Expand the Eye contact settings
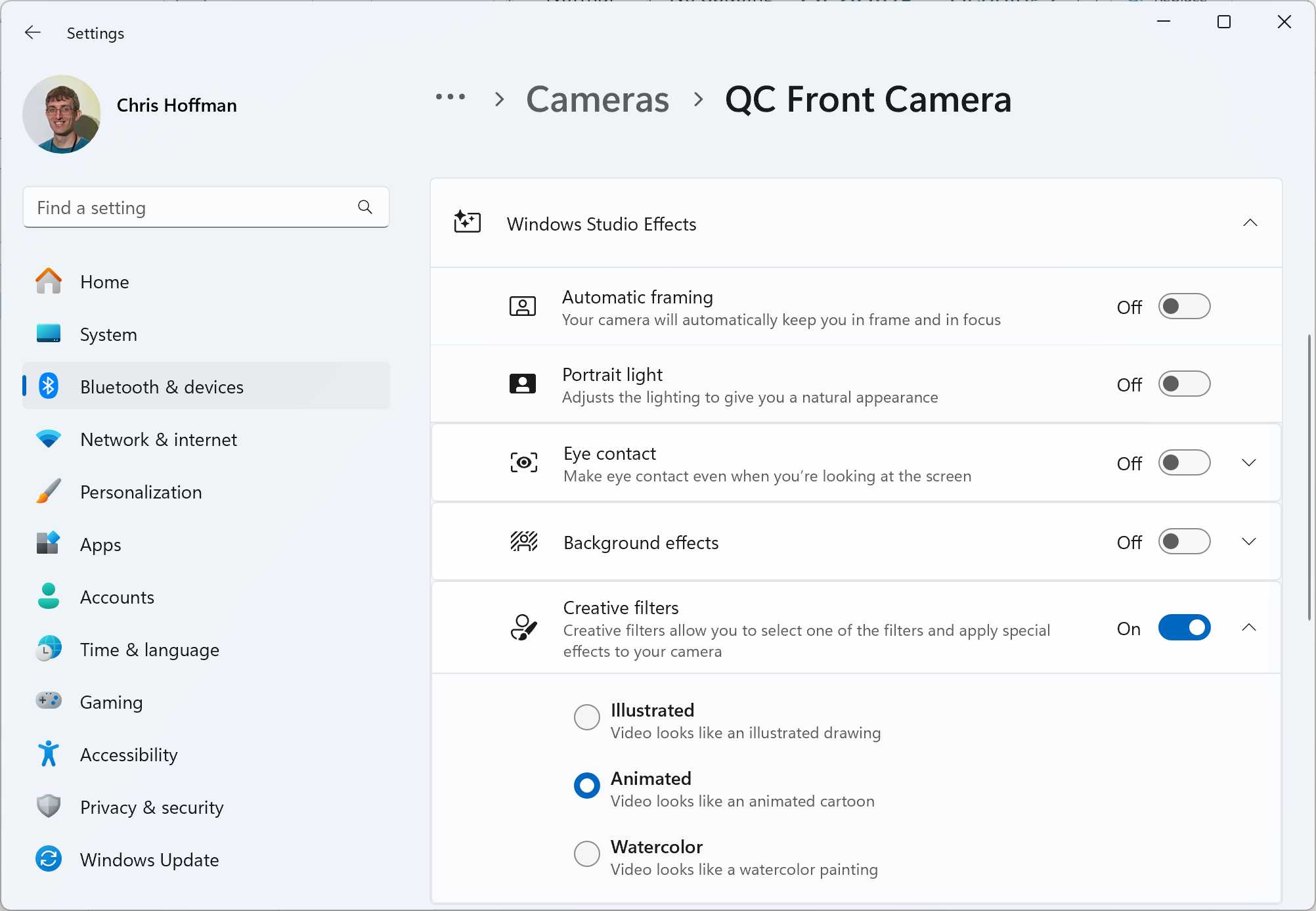This screenshot has height=911, width=1316. [x=1250, y=462]
